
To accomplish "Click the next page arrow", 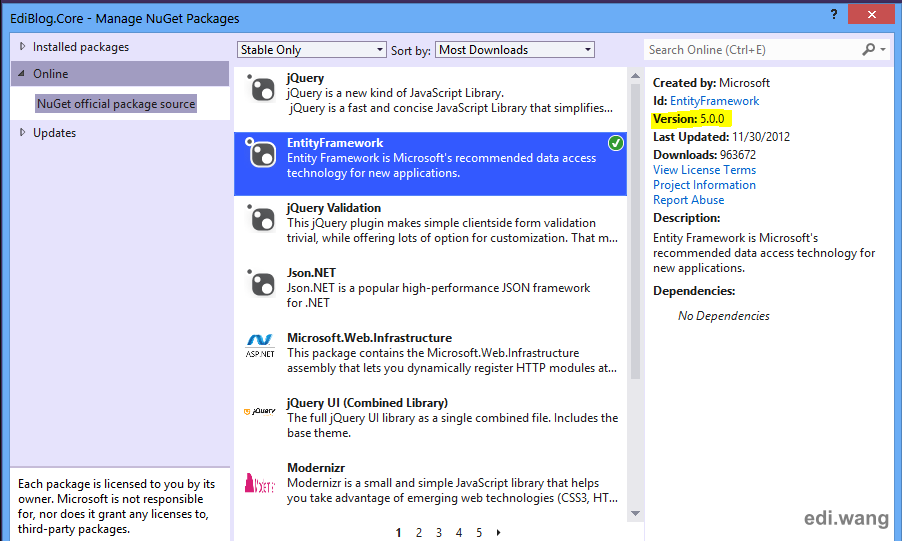I will [x=498, y=533].
